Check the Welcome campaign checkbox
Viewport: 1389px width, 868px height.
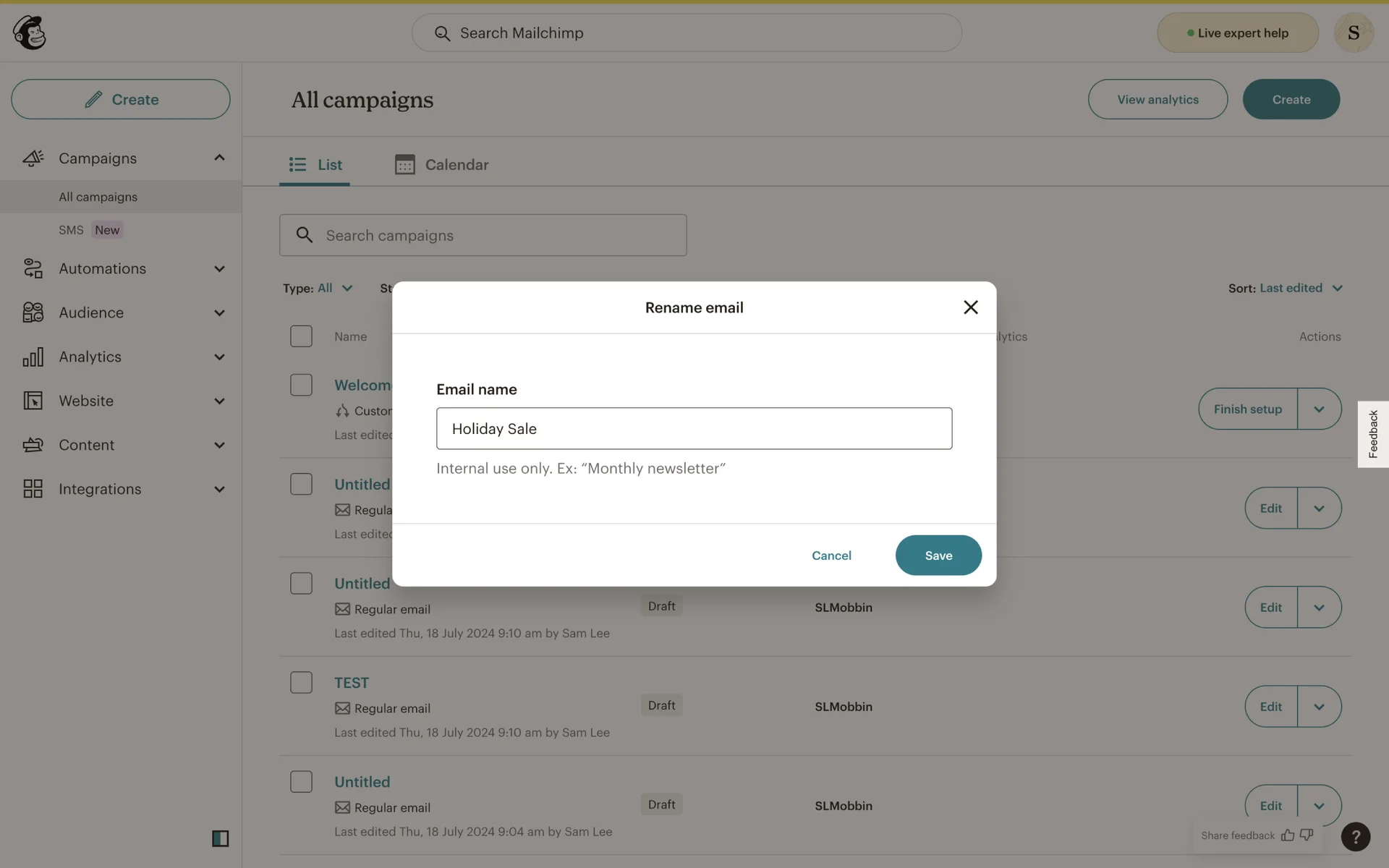(x=301, y=385)
